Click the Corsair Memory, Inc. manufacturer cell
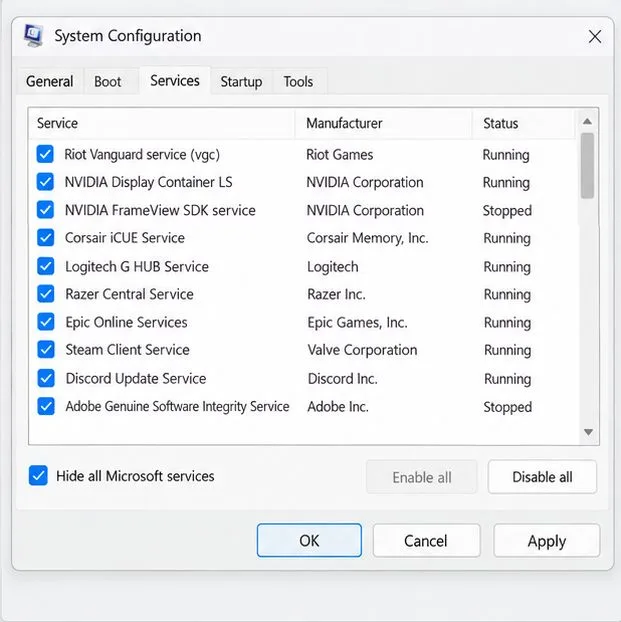The width and height of the screenshot is (621, 622). (x=367, y=238)
